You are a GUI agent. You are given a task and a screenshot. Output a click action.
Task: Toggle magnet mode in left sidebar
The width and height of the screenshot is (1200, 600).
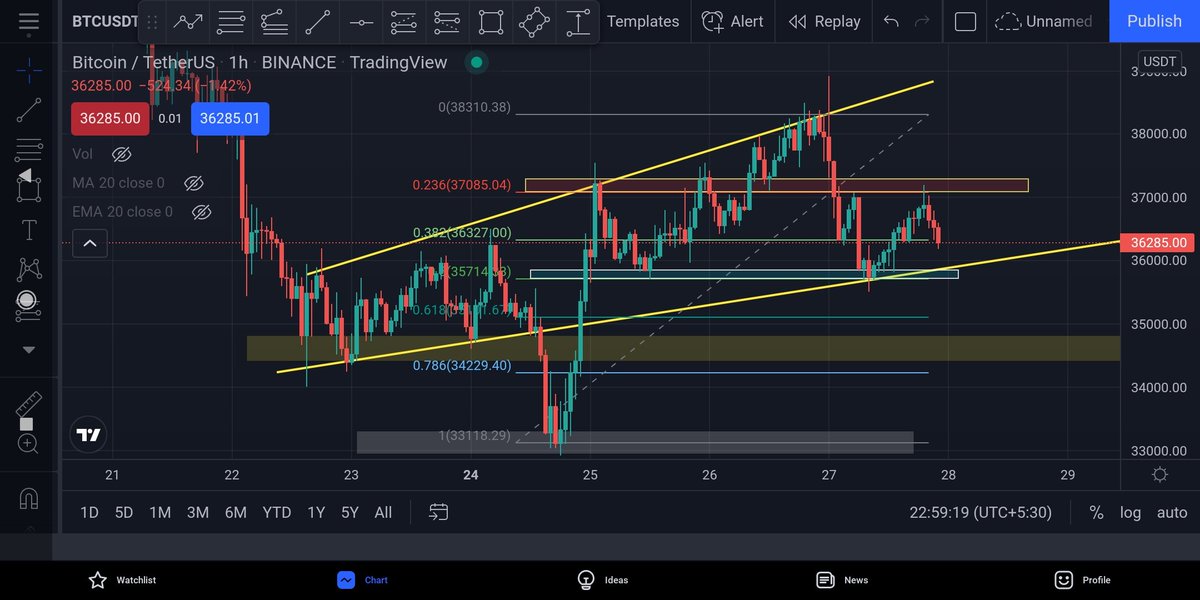29,497
